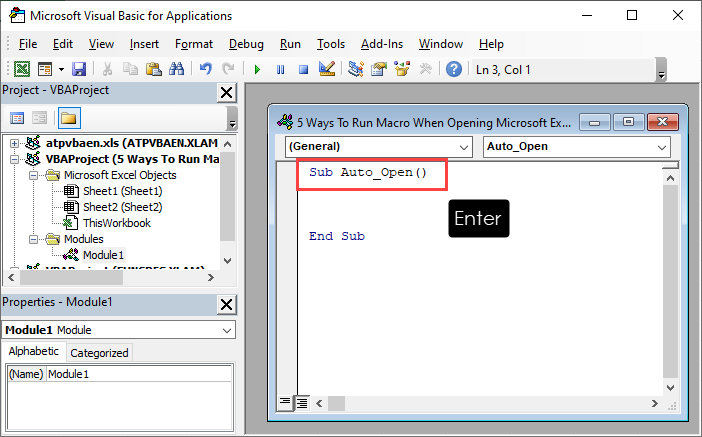702x437 pixels.
Task: Click the Undo arrow icon
Action: click(205, 69)
